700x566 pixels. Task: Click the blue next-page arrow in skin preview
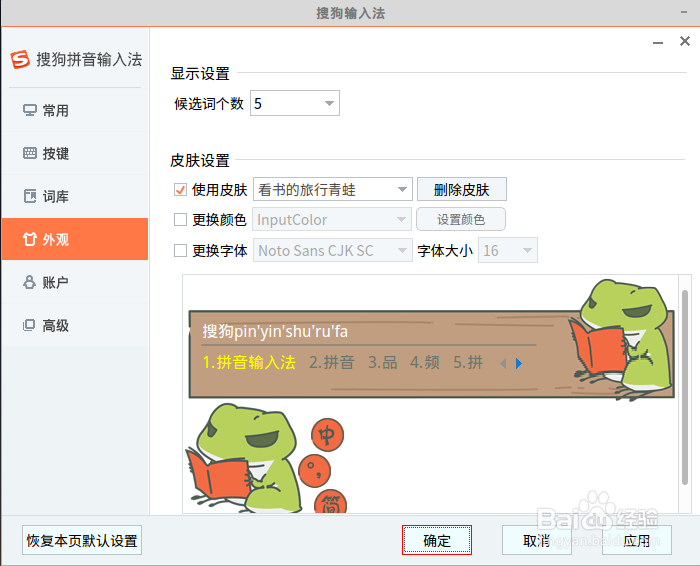pyautogui.click(x=518, y=363)
